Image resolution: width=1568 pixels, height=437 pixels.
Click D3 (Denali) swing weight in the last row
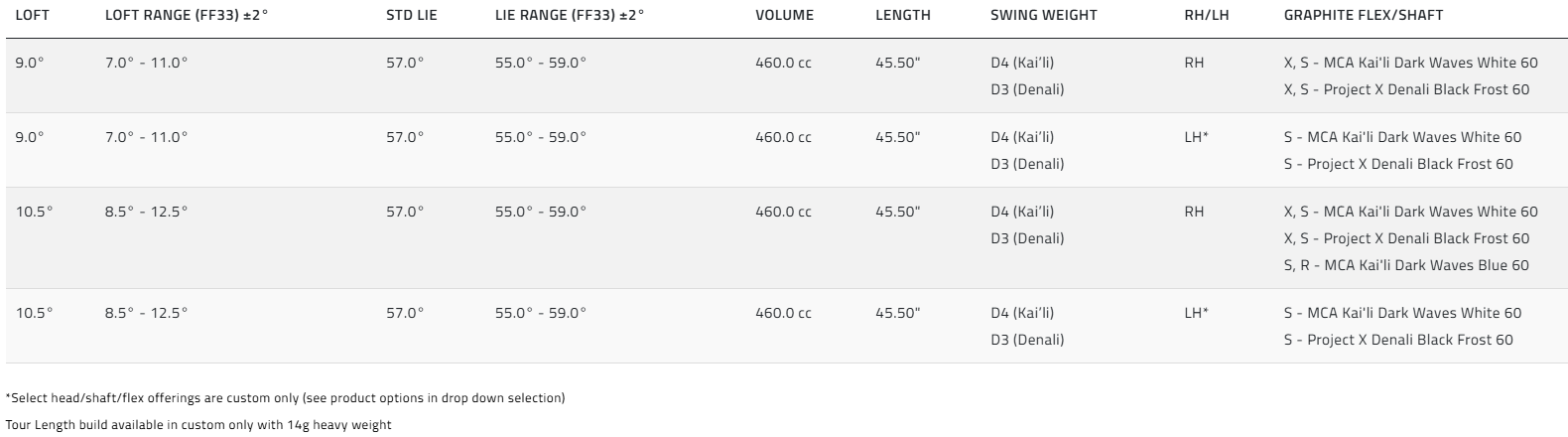(1027, 340)
